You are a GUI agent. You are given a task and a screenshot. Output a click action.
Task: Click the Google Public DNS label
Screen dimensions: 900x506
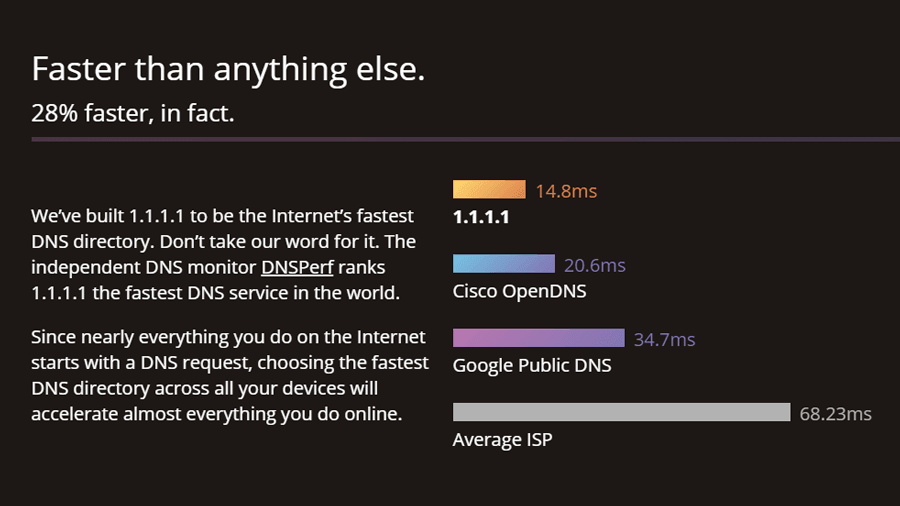(531, 366)
